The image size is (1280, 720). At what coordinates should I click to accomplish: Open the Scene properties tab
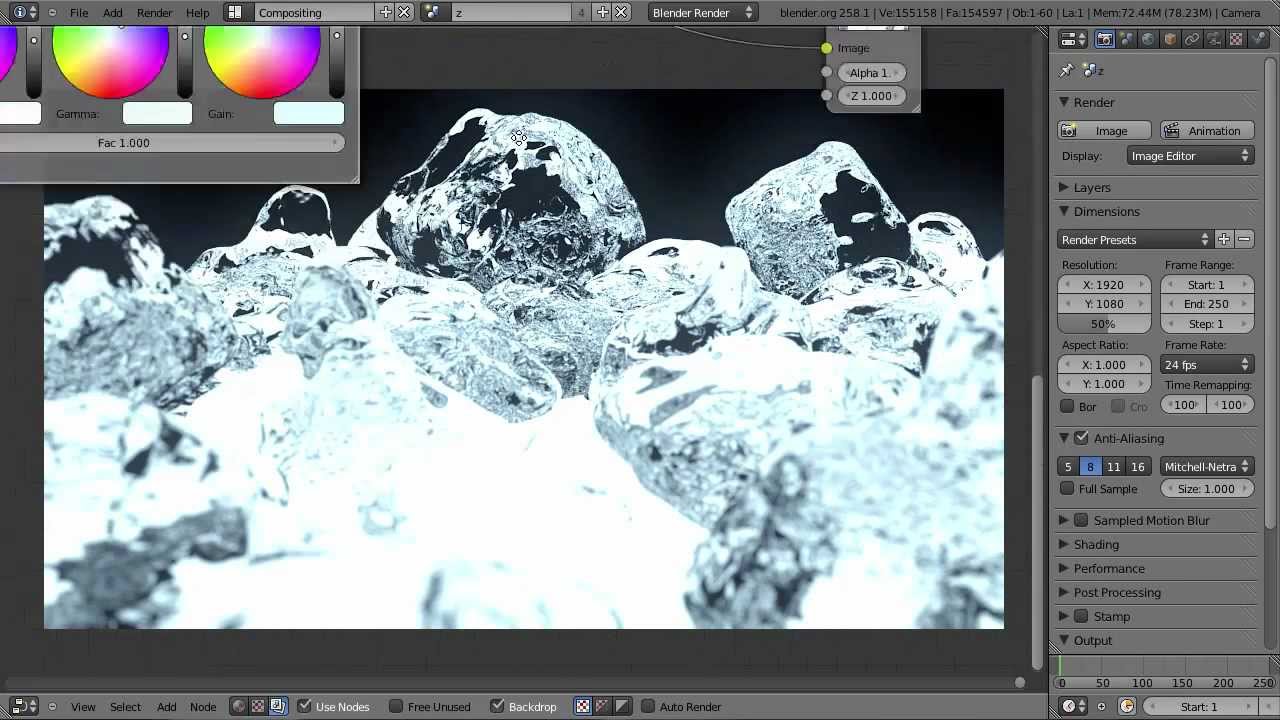[1127, 39]
